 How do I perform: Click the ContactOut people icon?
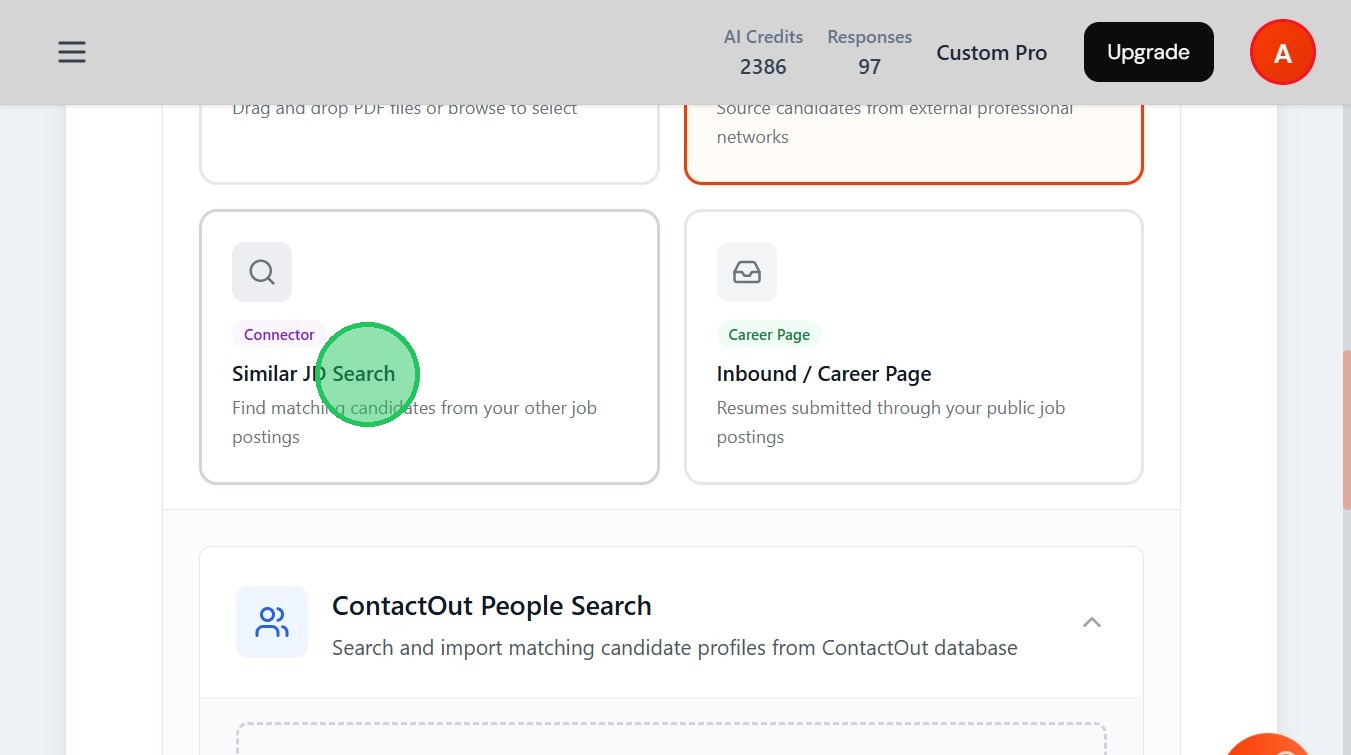pos(272,622)
